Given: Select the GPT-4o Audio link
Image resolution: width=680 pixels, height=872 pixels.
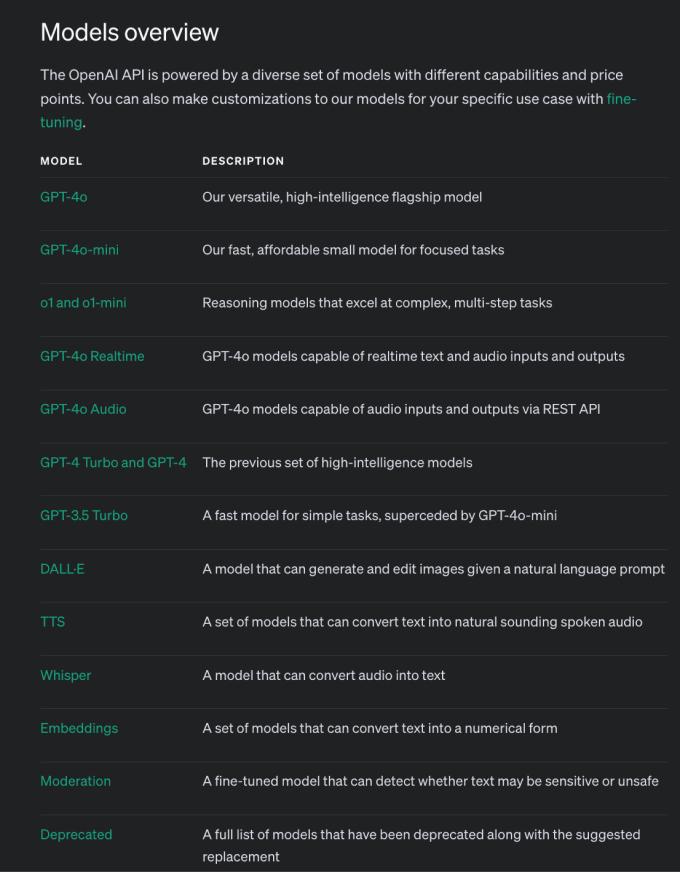Looking at the screenshot, I should click(83, 409).
